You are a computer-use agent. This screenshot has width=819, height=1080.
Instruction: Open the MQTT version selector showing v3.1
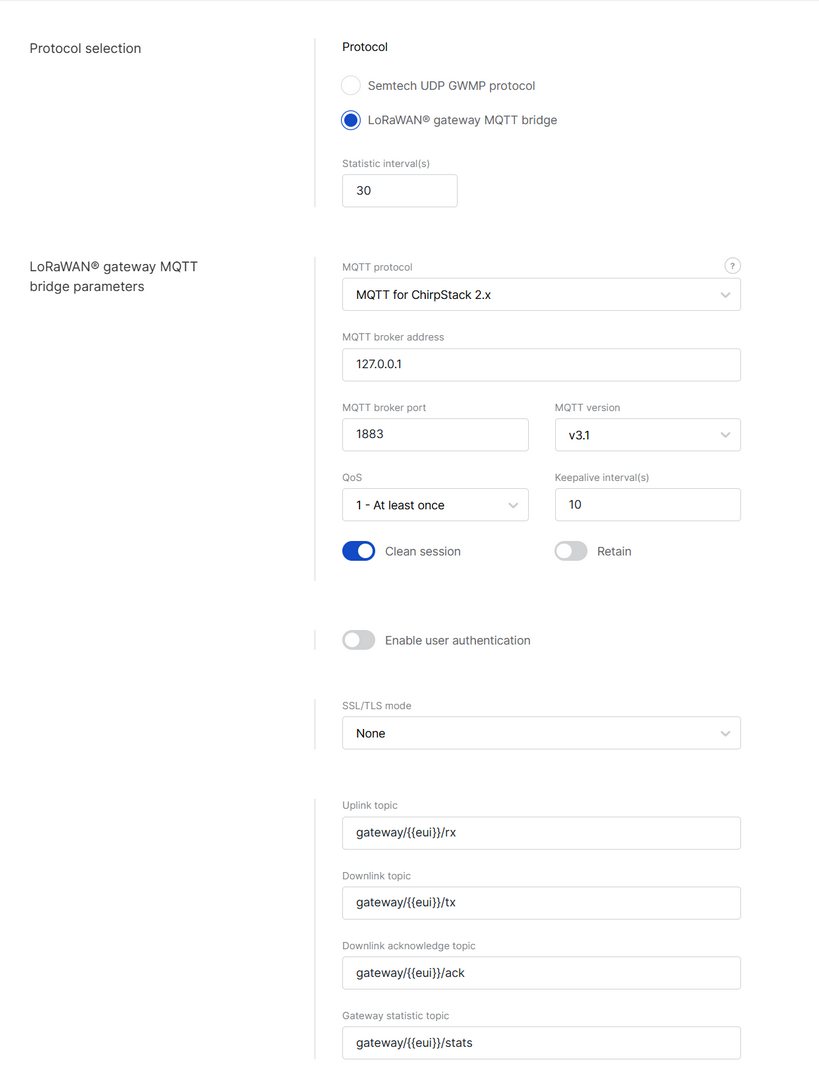tap(647, 435)
